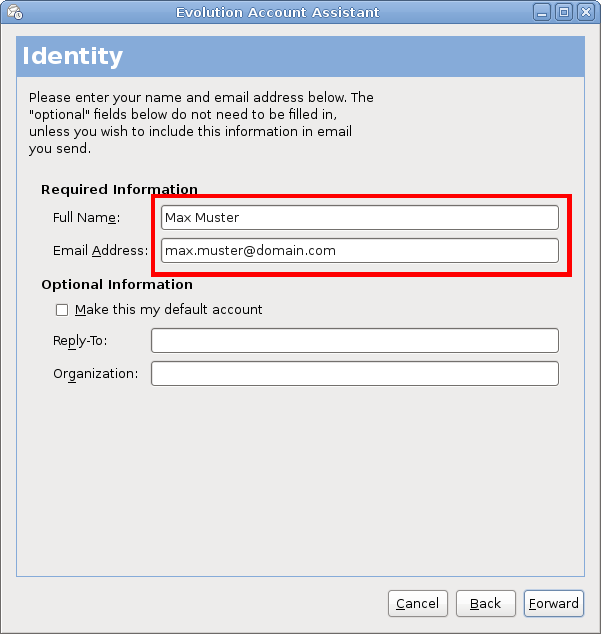The image size is (601, 634).
Task: Focus the Full Name text field
Action: [x=359, y=217]
